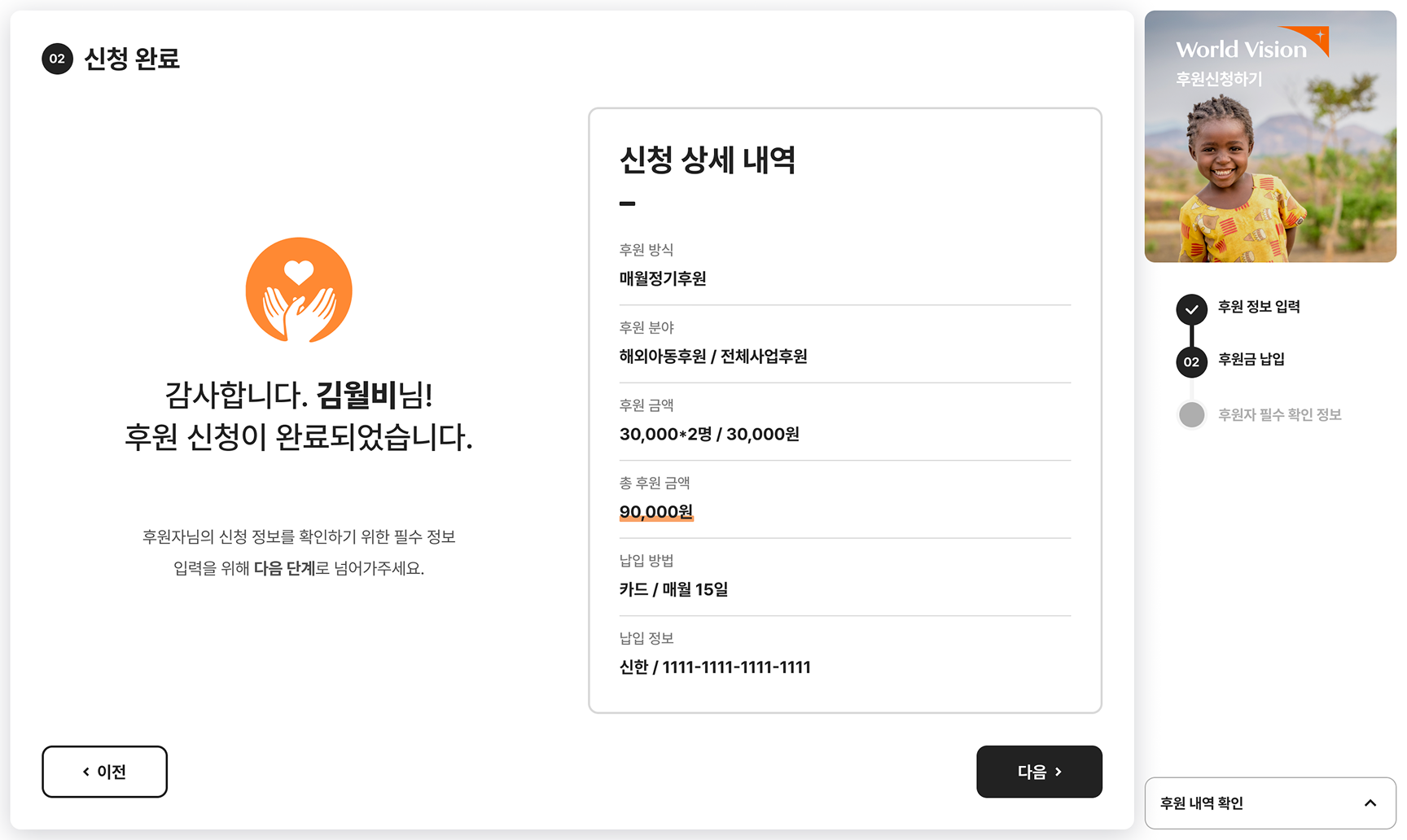The image size is (1407, 840).
Task: Click the 납입 정보 label
Action: tap(647, 638)
